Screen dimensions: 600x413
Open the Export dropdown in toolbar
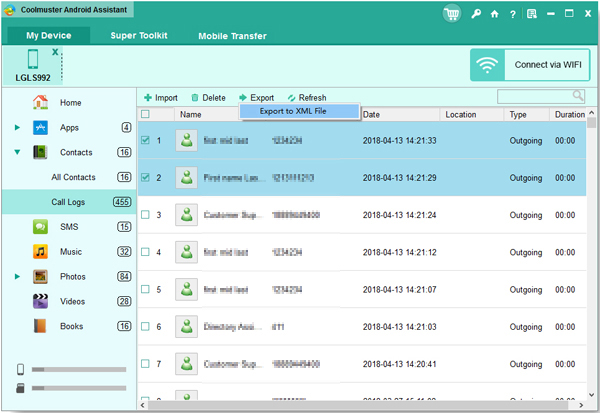pyautogui.click(x=256, y=98)
